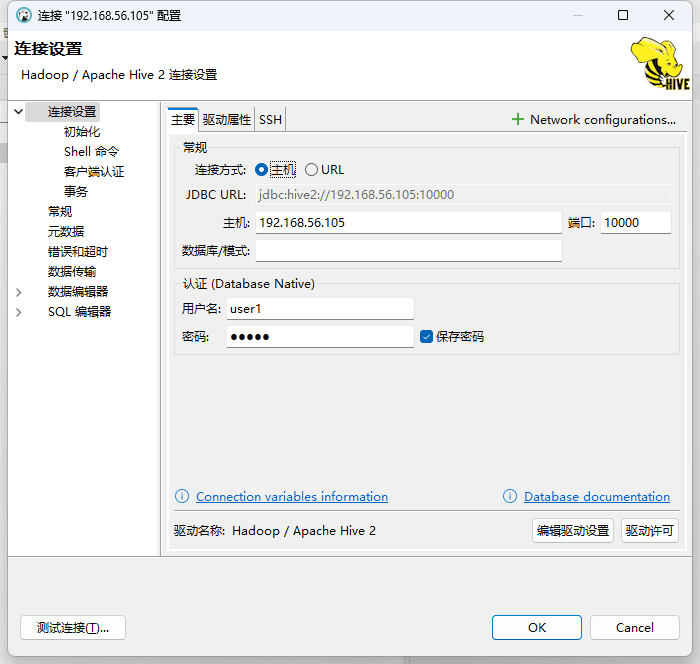Select Shell 命令 in the settings tree
This screenshot has height=664, width=700.
coord(92,152)
